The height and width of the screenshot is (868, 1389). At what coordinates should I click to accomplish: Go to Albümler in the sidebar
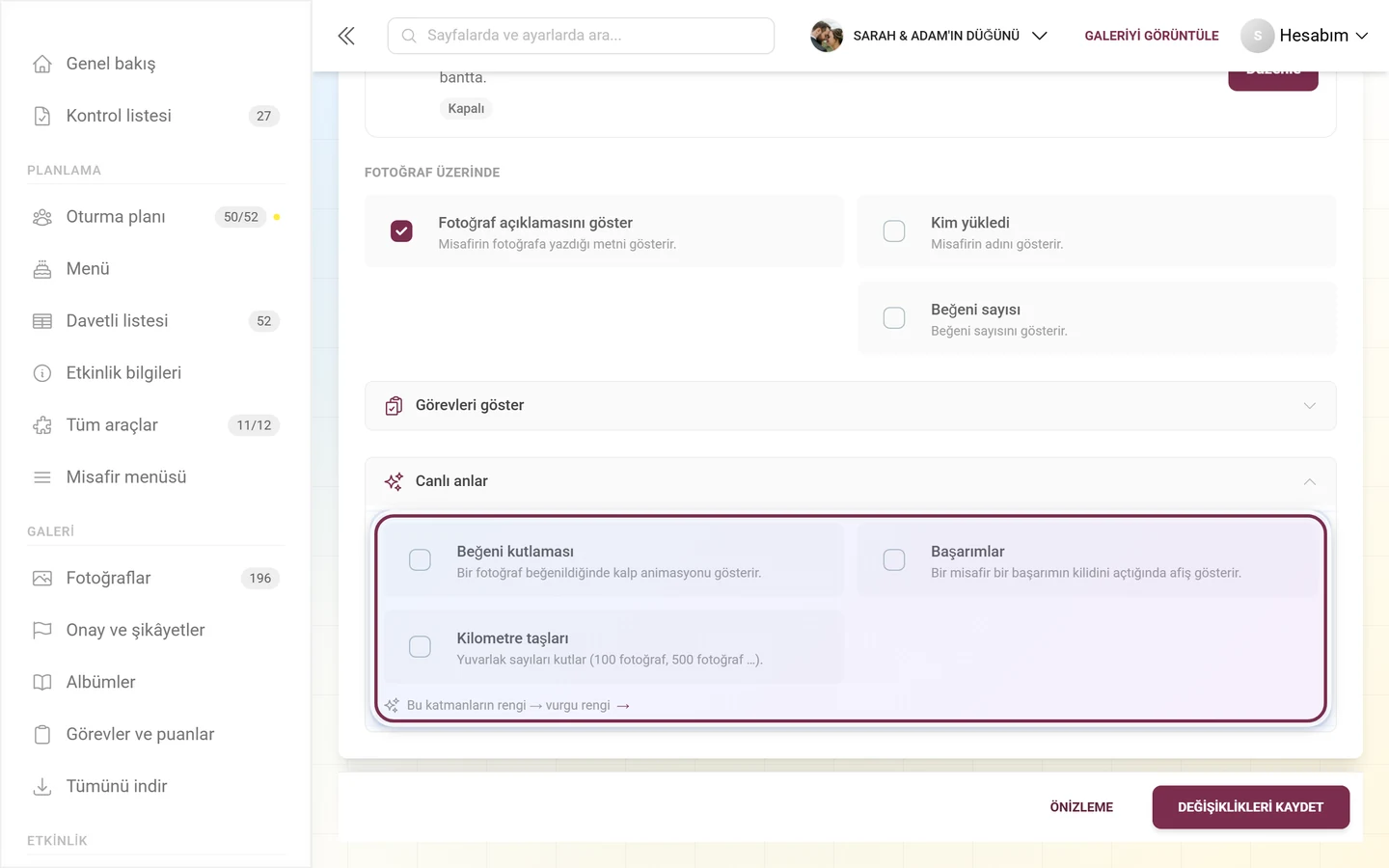click(x=155, y=683)
